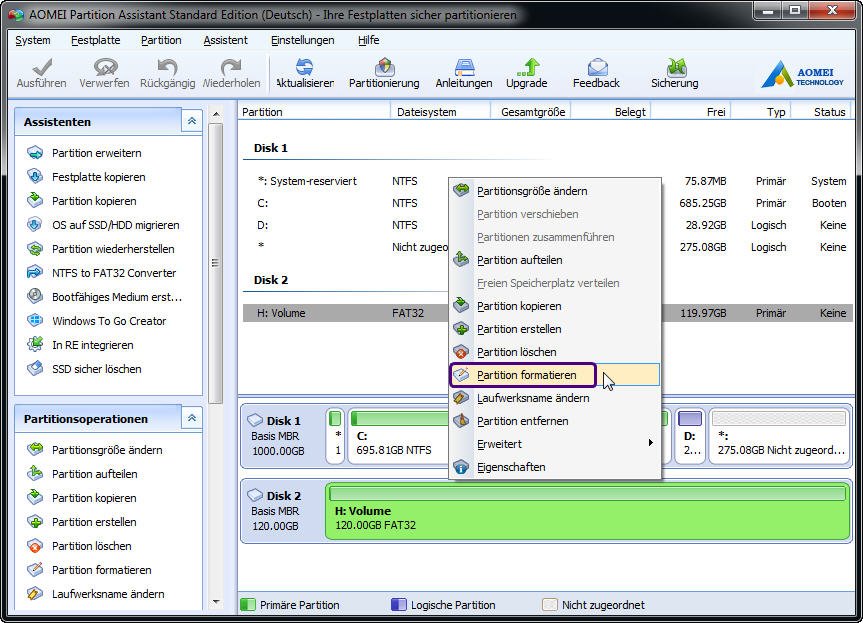Click Laufwerksname ändern in the Partitionsoperationen panel
Screen dimensions: 863x623
click(108, 594)
